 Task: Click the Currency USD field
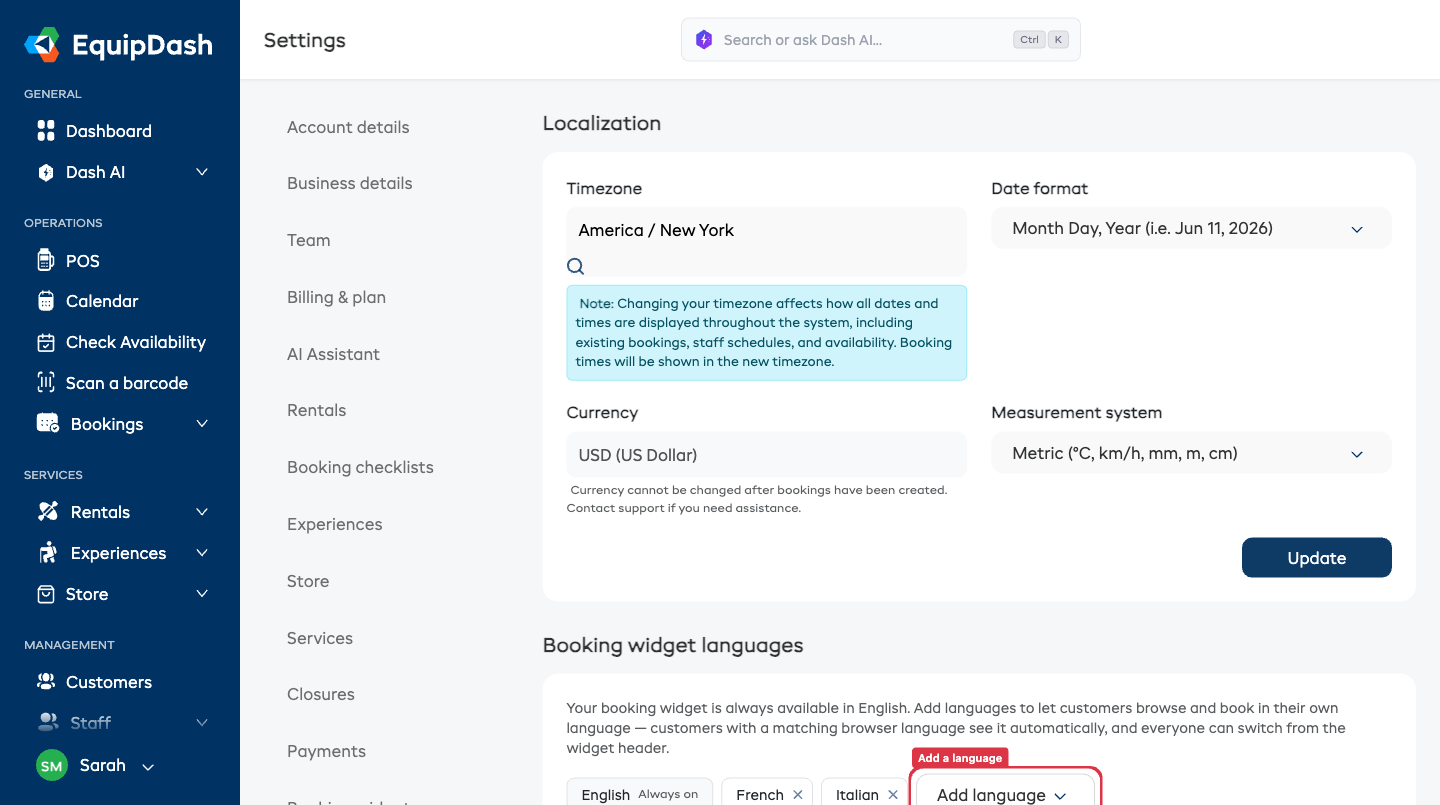pos(767,455)
